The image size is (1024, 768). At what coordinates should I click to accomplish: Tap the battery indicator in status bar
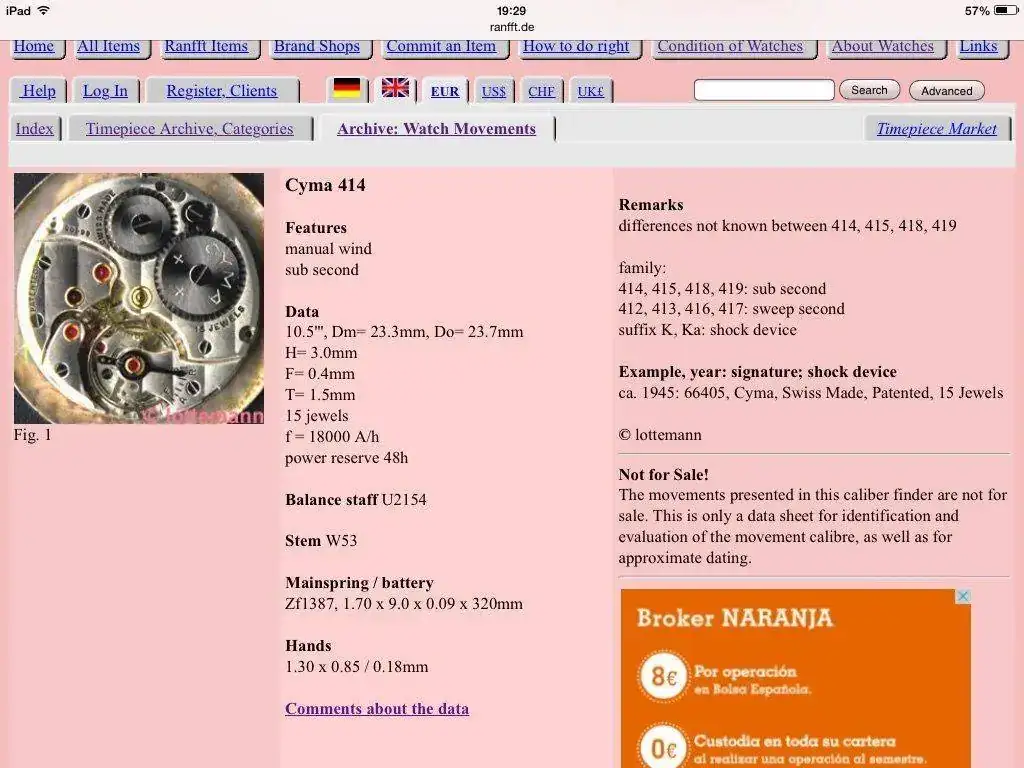[1005, 10]
